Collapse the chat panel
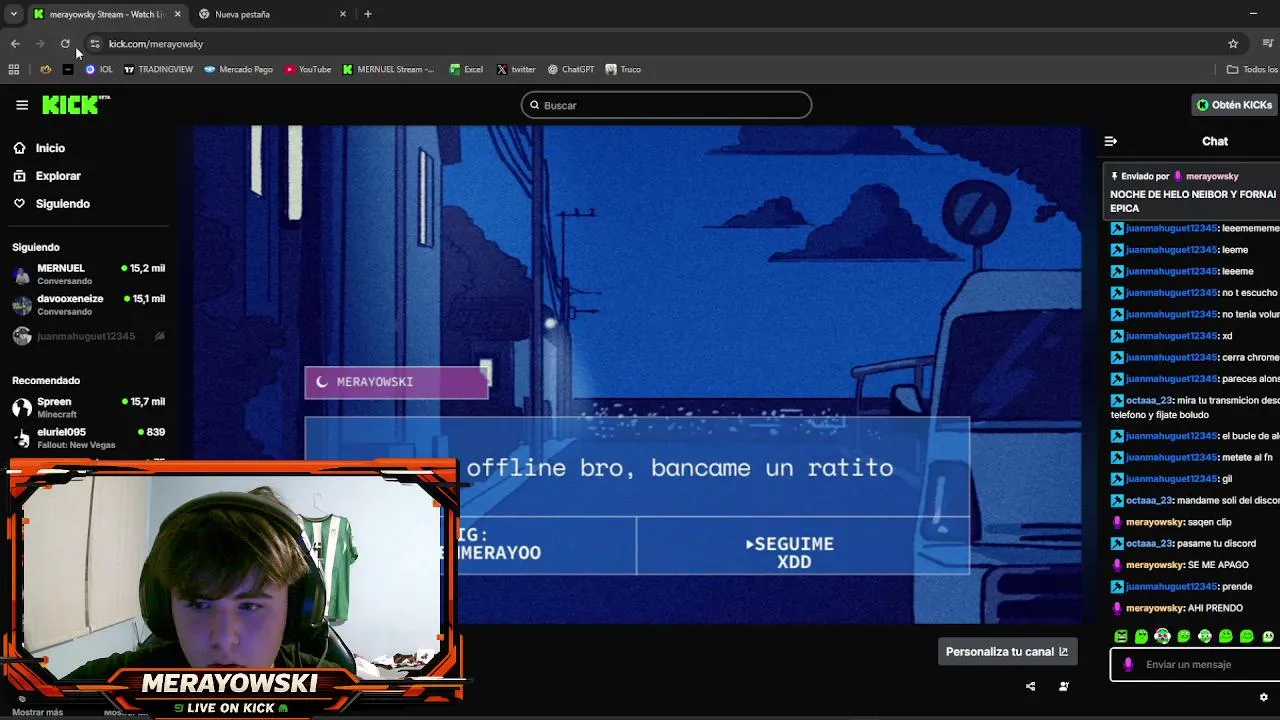This screenshot has width=1280, height=720. (1110, 141)
